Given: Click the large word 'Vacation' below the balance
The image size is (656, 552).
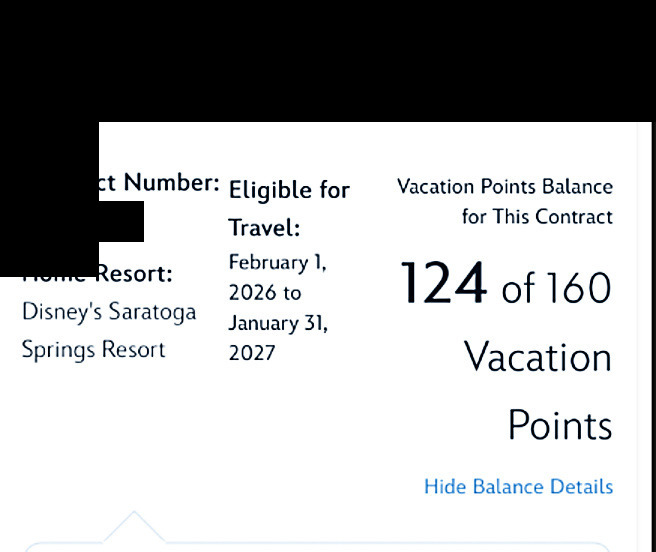Looking at the screenshot, I should coord(537,358).
